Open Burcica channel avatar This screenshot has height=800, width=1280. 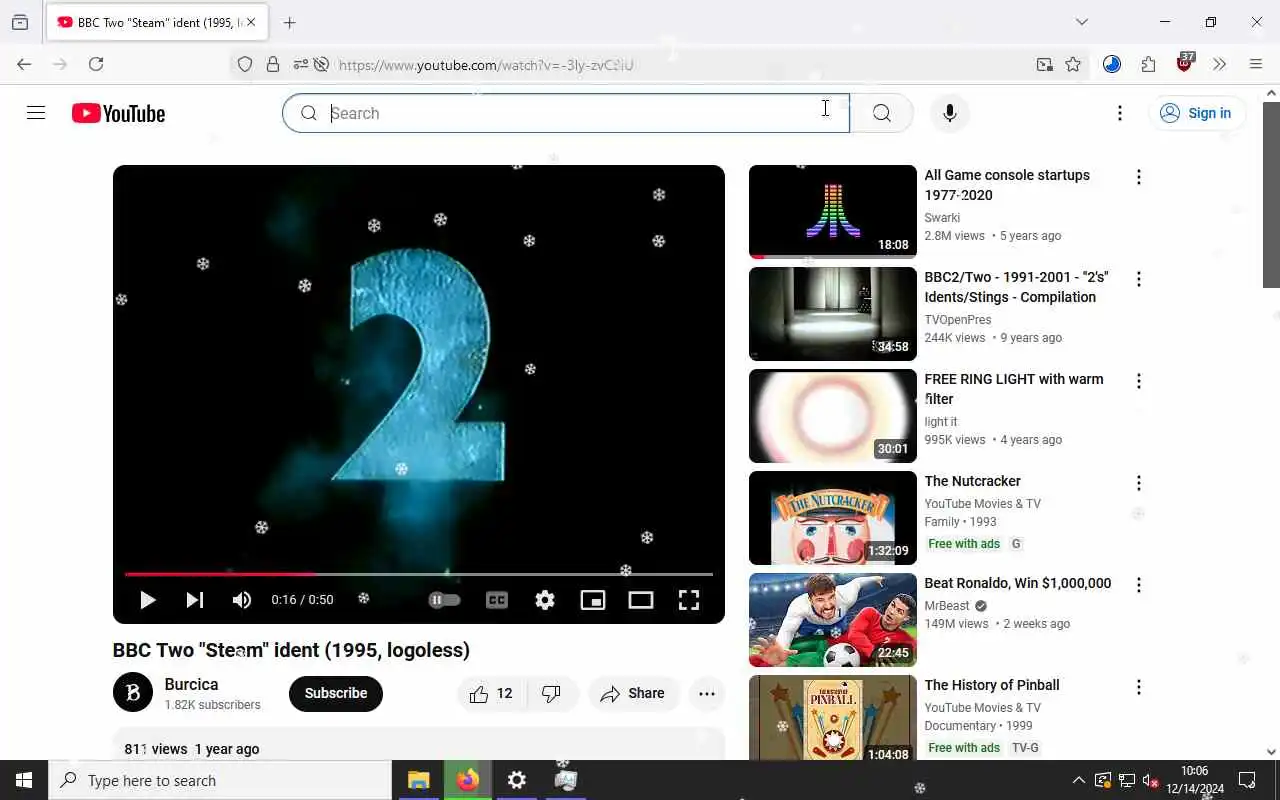pyautogui.click(x=133, y=693)
